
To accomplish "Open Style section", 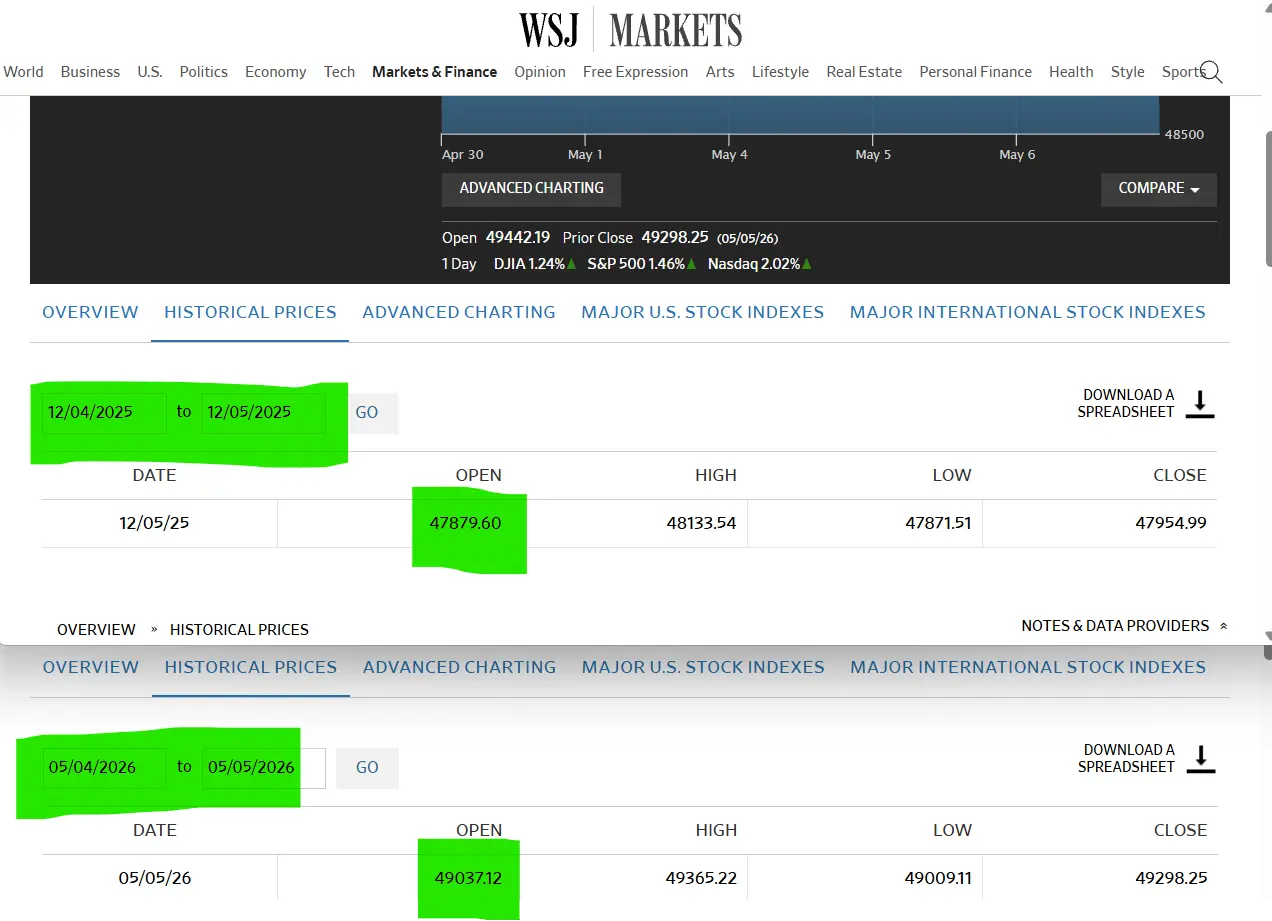I will click(x=1127, y=72).
